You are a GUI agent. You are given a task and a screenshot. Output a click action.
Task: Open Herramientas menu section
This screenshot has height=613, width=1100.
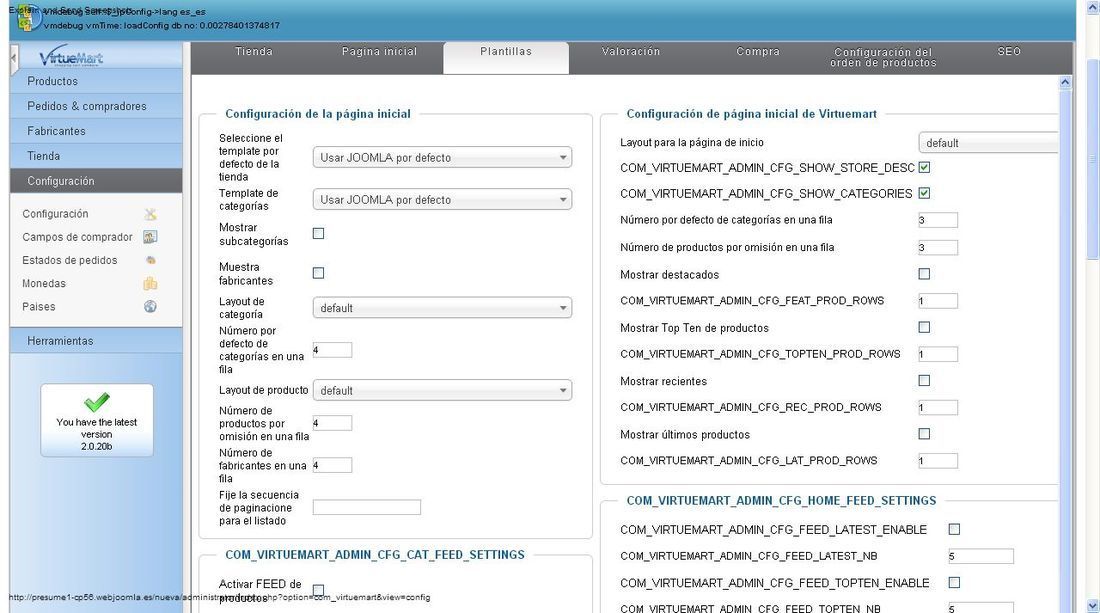pos(96,341)
